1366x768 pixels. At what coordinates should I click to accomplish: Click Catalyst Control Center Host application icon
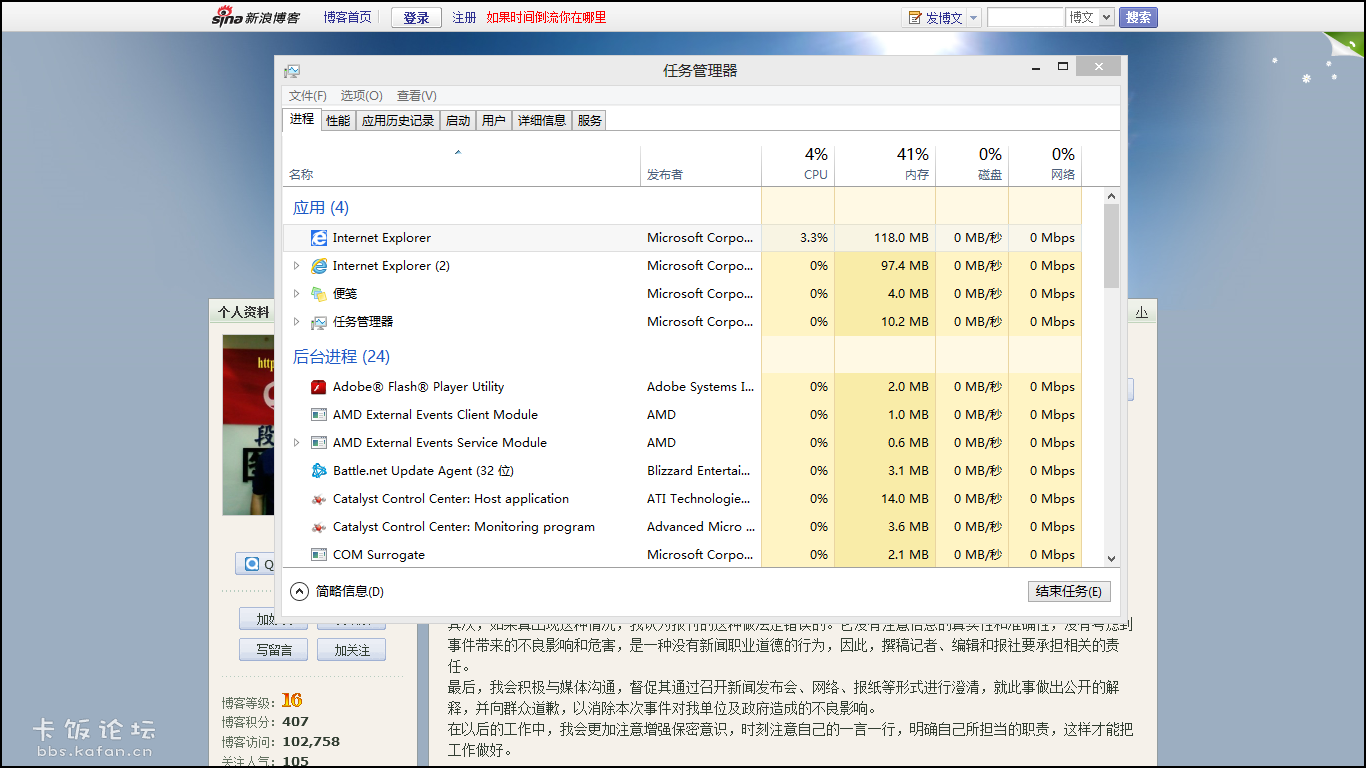click(319, 499)
